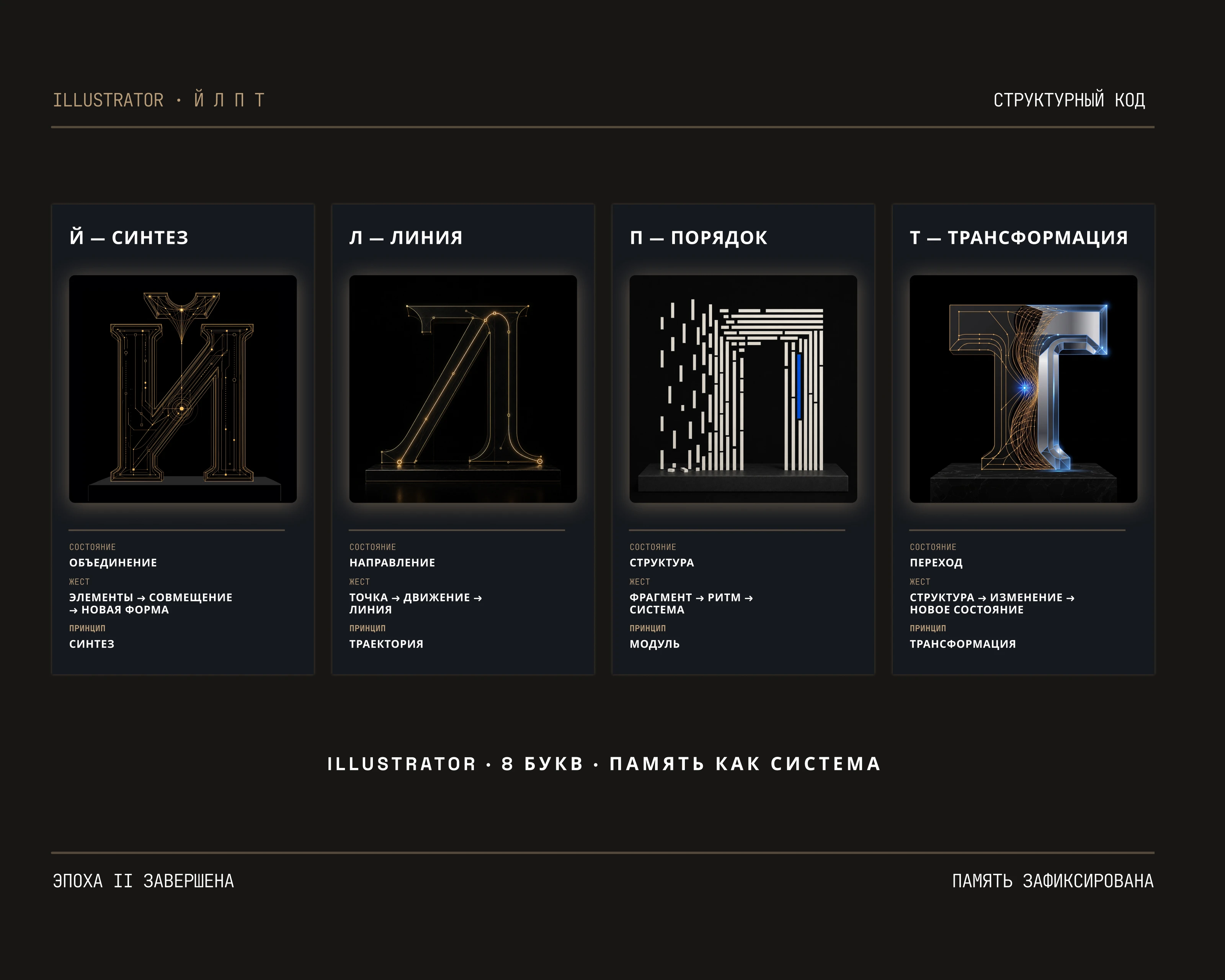Select the card title "Т — ТРАНСФОРМАЦИЯ"
Image resolution: width=1225 pixels, height=980 pixels.
point(1018,237)
